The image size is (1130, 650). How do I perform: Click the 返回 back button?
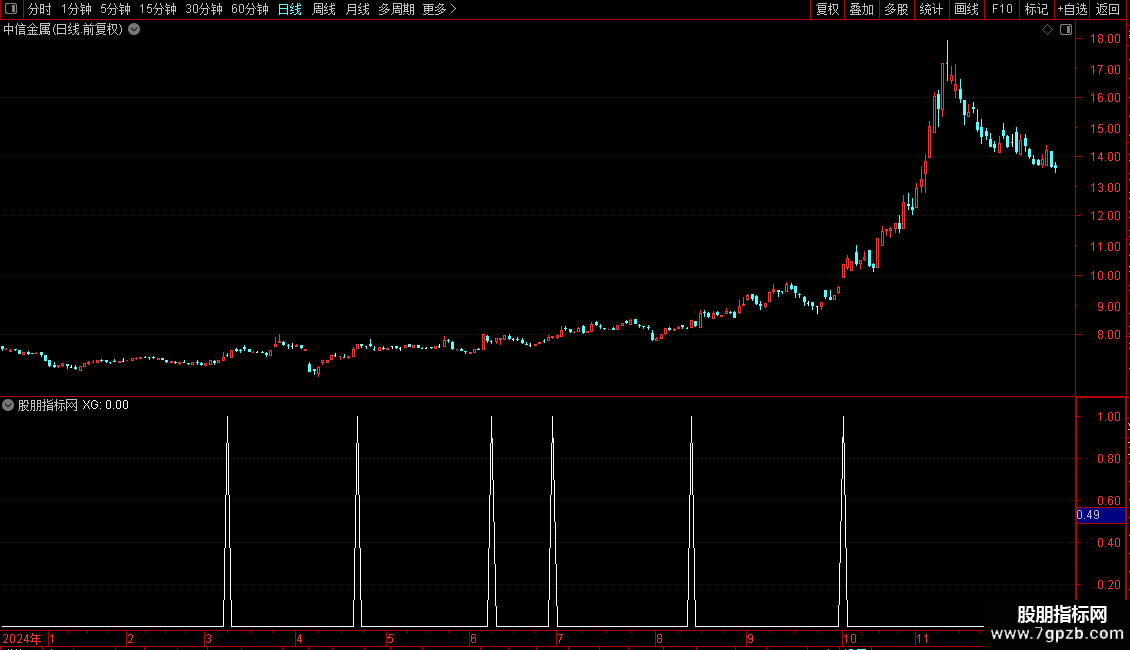point(1108,9)
